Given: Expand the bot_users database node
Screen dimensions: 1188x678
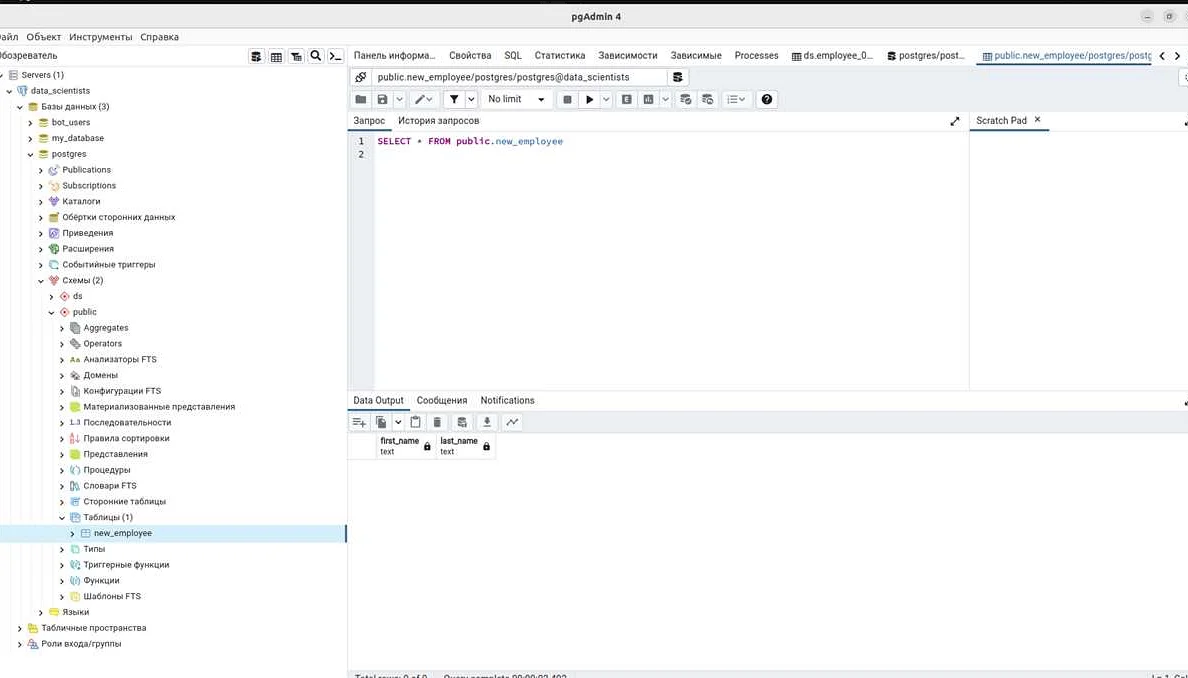Looking at the screenshot, I should pos(30,123).
